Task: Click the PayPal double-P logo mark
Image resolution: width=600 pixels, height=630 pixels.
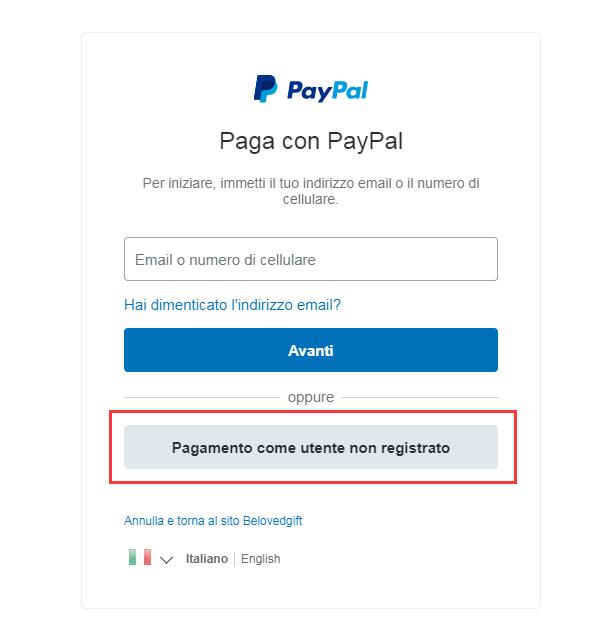Action: pyautogui.click(x=265, y=88)
